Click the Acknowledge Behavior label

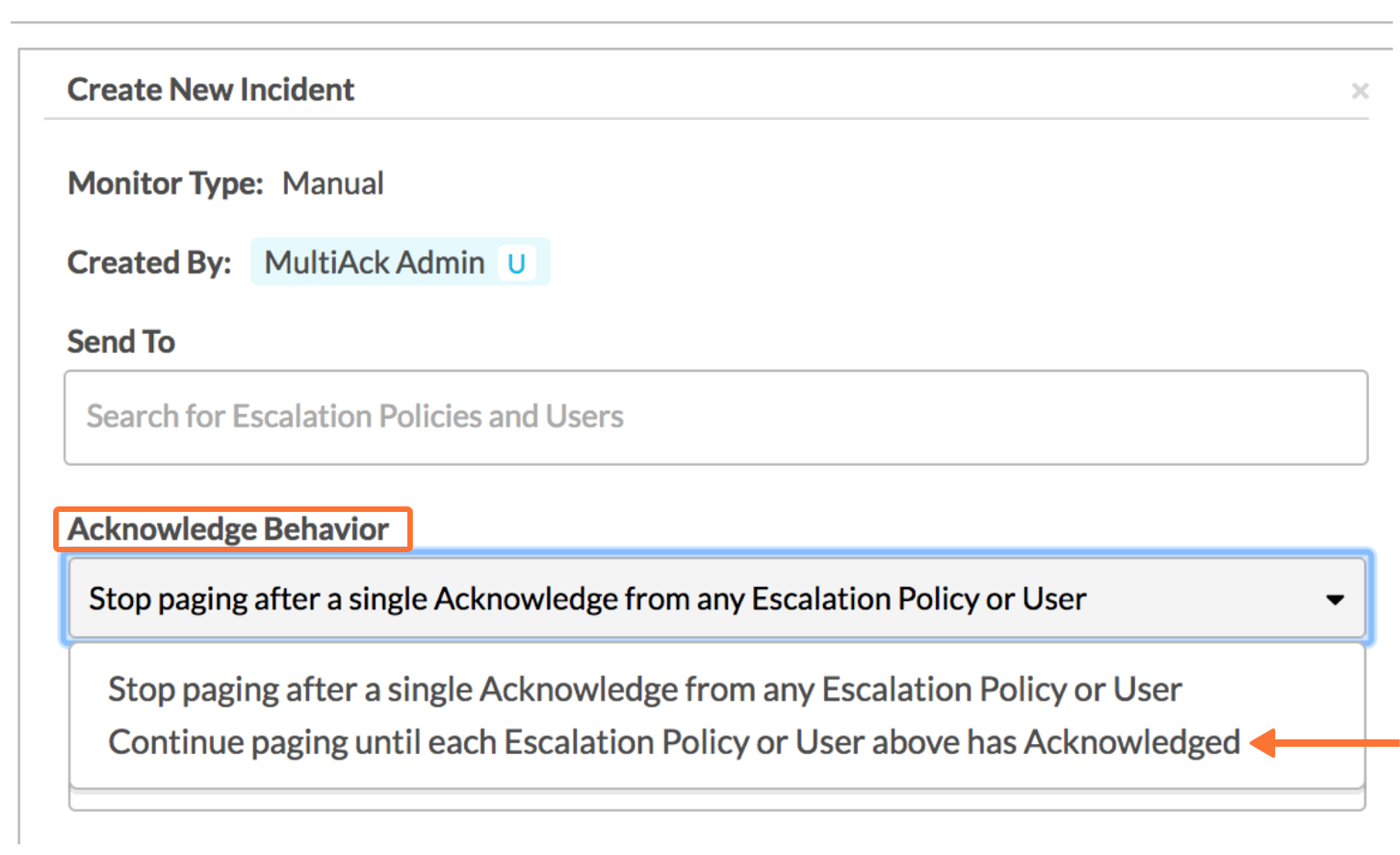(x=228, y=529)
